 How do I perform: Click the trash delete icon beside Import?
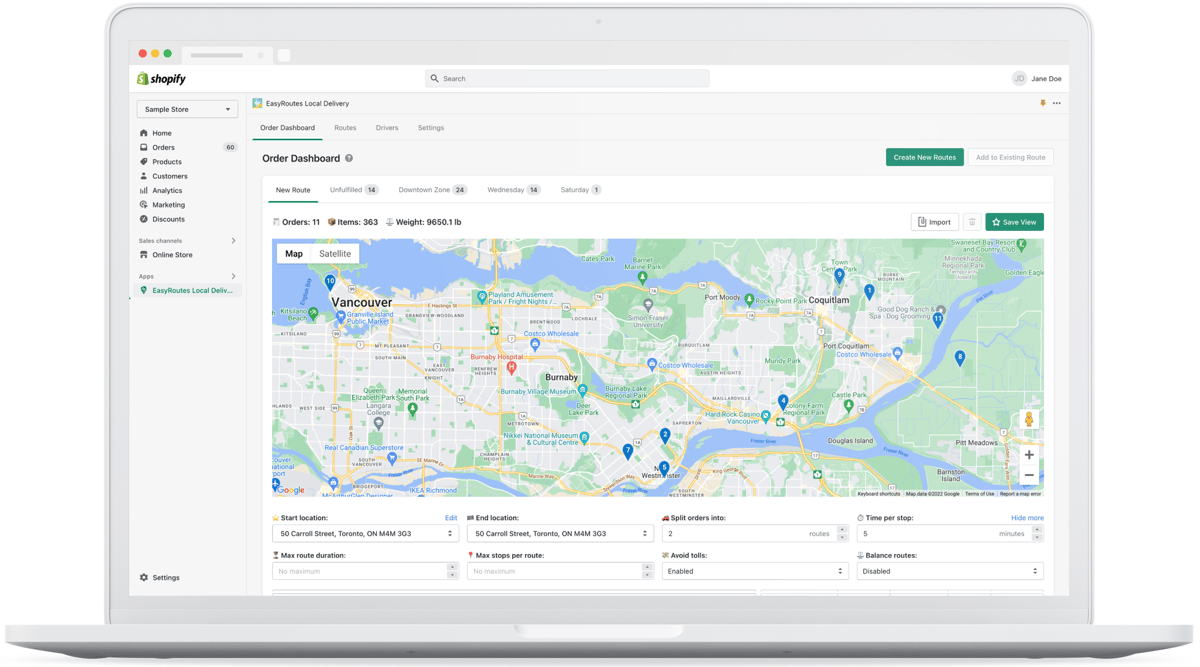click(972, 222)
